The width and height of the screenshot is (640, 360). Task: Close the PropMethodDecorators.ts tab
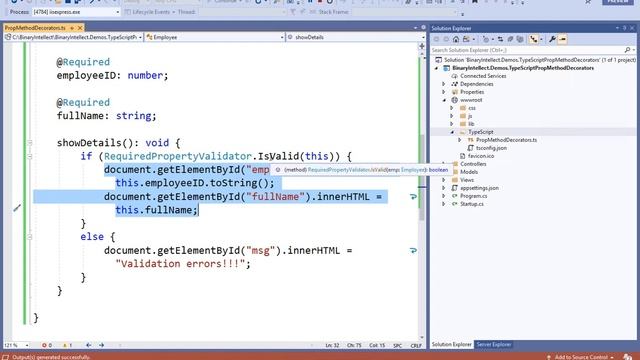click(x=80, y=28)
